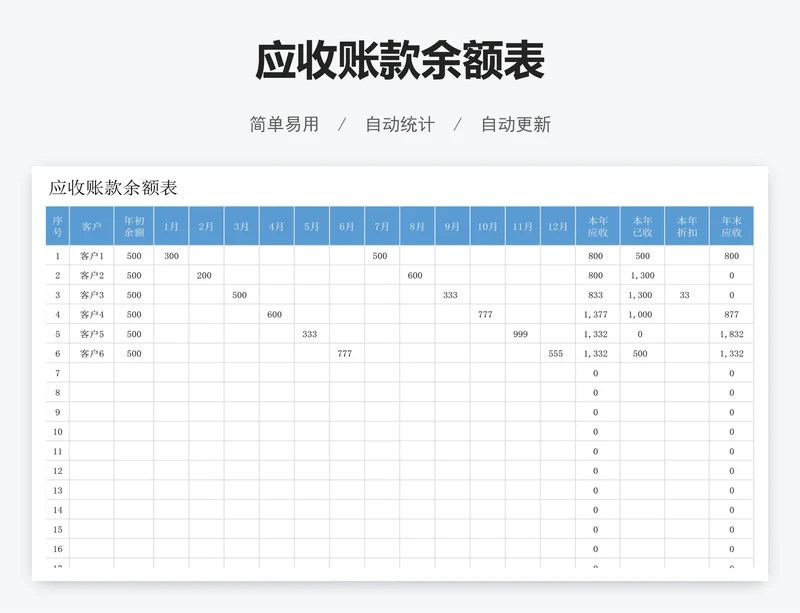Click the 777 cell in 客户4's row
Viewport: 800px width, 613px height.
488,314
